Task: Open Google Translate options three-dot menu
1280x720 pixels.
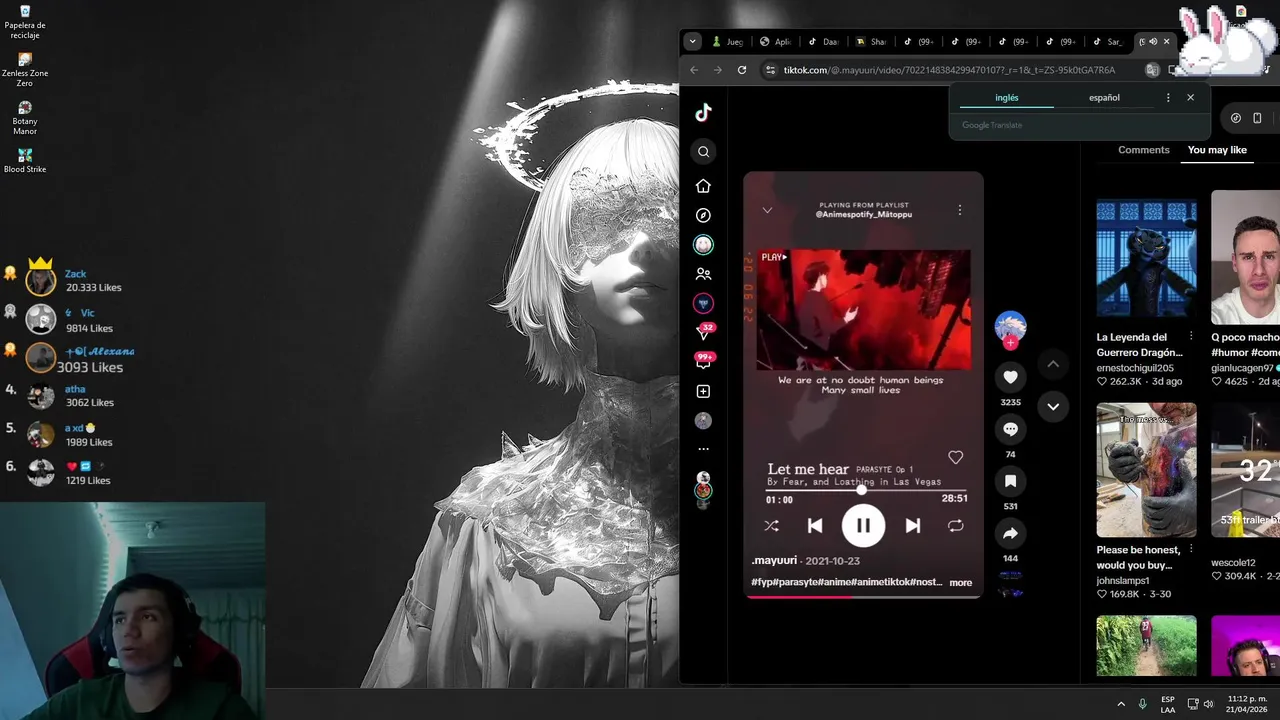Action: click(x=1168, y=98)
